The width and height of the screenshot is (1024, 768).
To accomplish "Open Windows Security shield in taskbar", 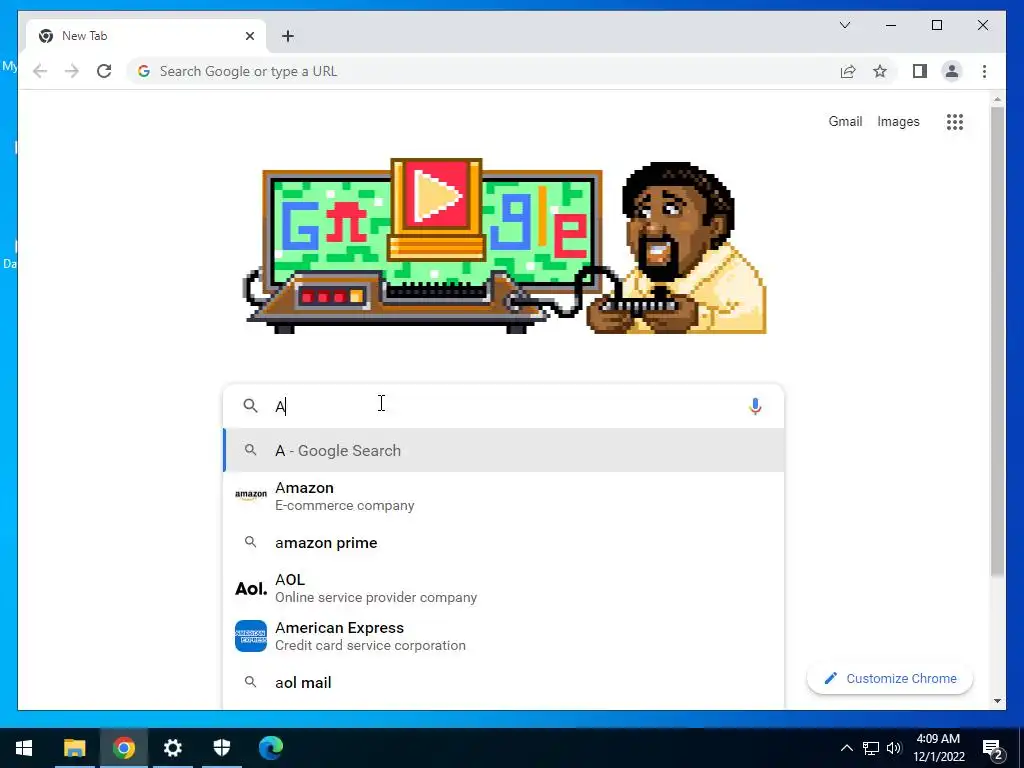I will tap(222, 748).
